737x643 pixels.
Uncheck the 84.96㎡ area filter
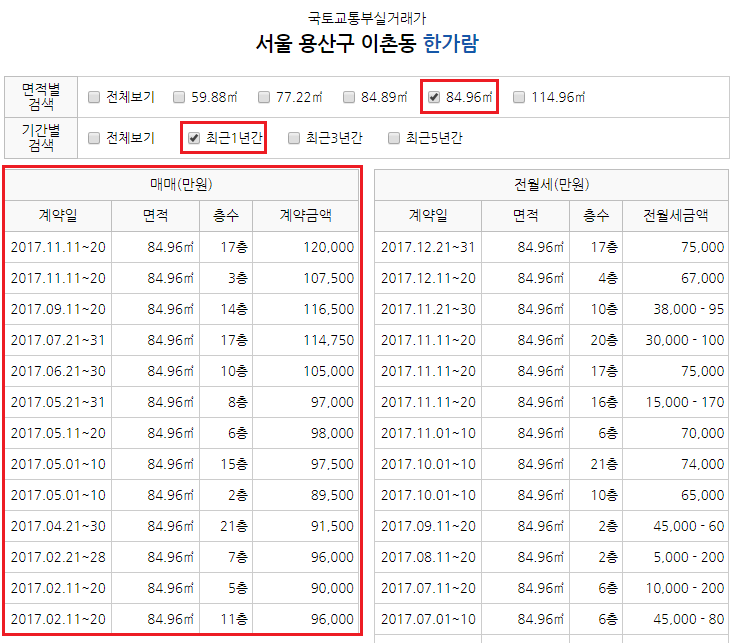tap(434, 97)
